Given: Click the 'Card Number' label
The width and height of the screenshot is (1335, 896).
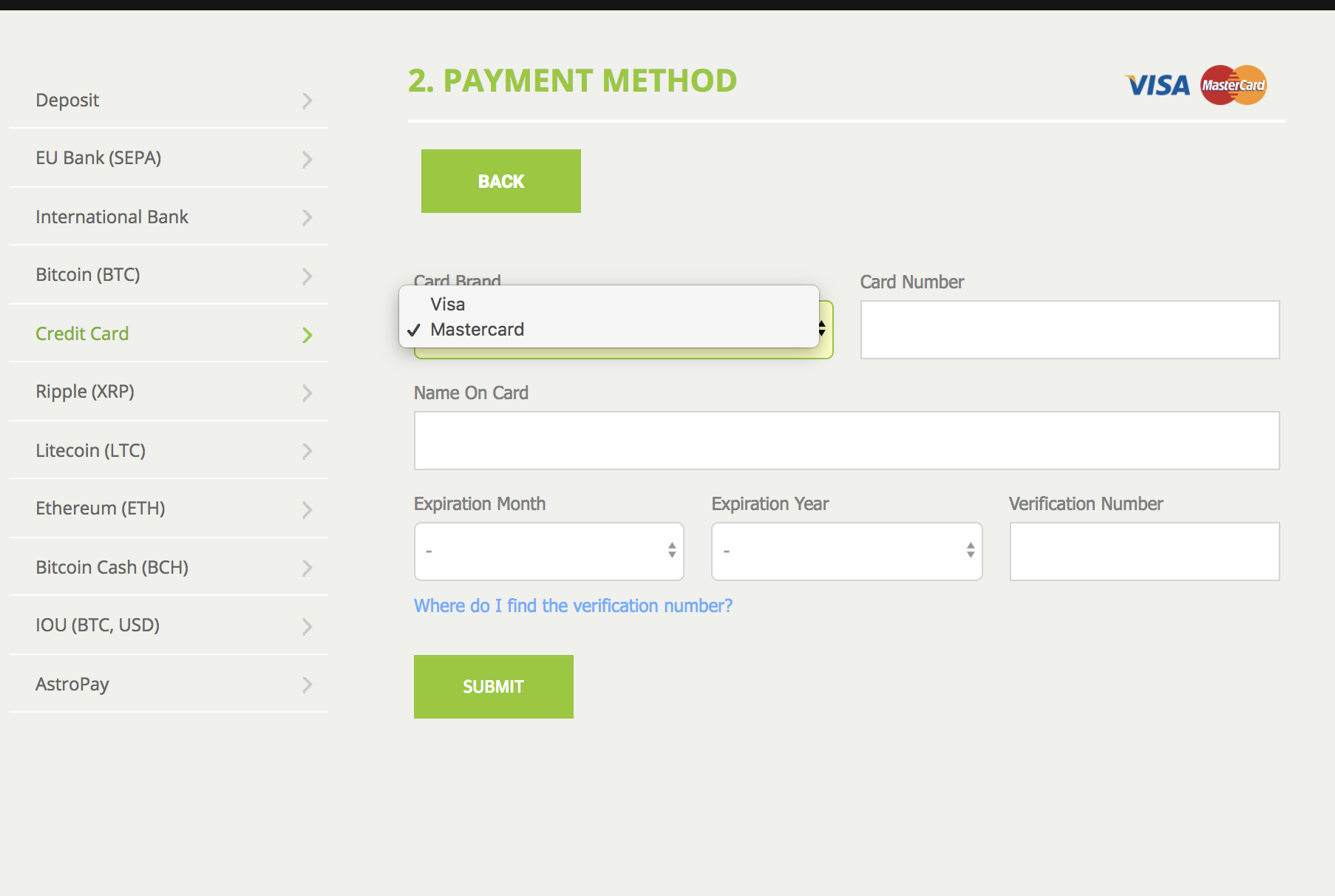Looking at the screenshot, I should pos(912,282).
